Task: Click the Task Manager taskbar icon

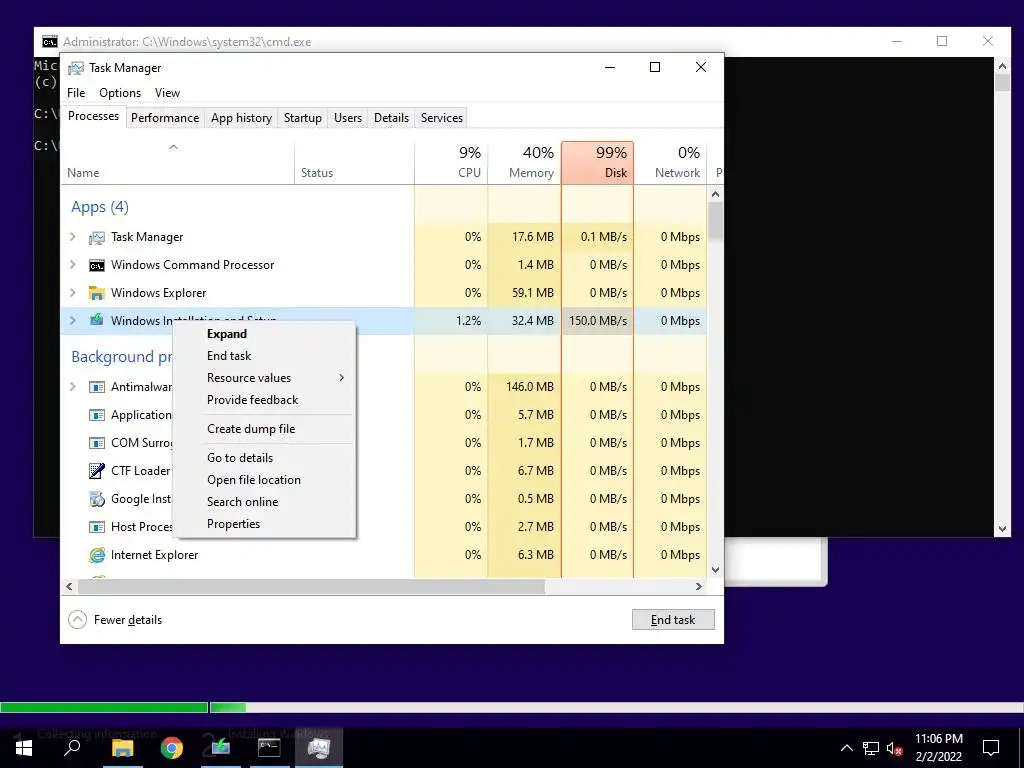Action: [319, 748]
